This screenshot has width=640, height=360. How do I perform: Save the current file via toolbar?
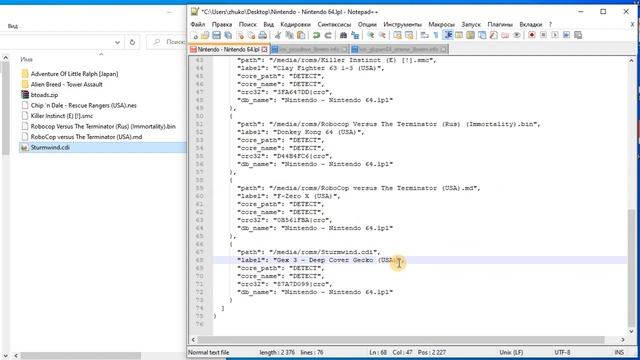coord(216,36)
